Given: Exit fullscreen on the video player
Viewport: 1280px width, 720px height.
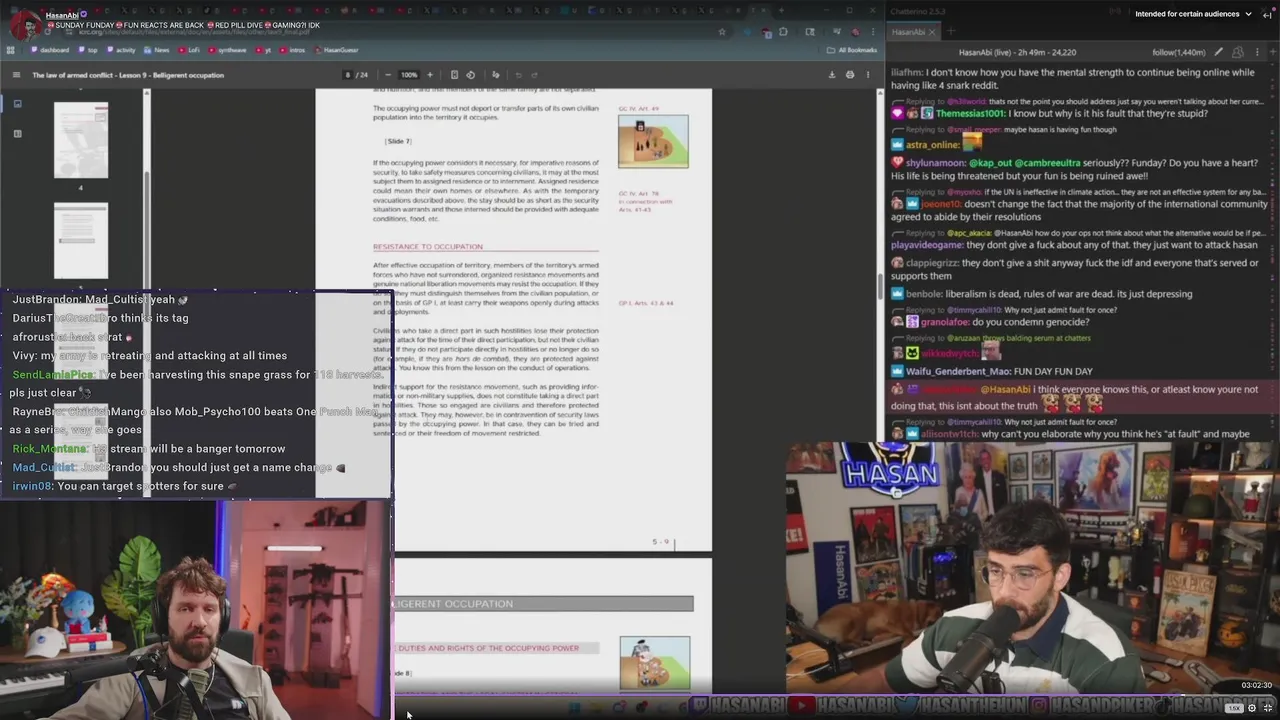Looking at the screenshot, I should [x=1268, y=708].
